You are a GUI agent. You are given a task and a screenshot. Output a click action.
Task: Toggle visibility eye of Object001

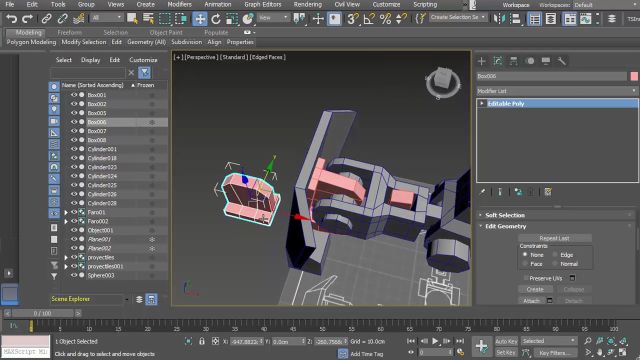point(74,230)
